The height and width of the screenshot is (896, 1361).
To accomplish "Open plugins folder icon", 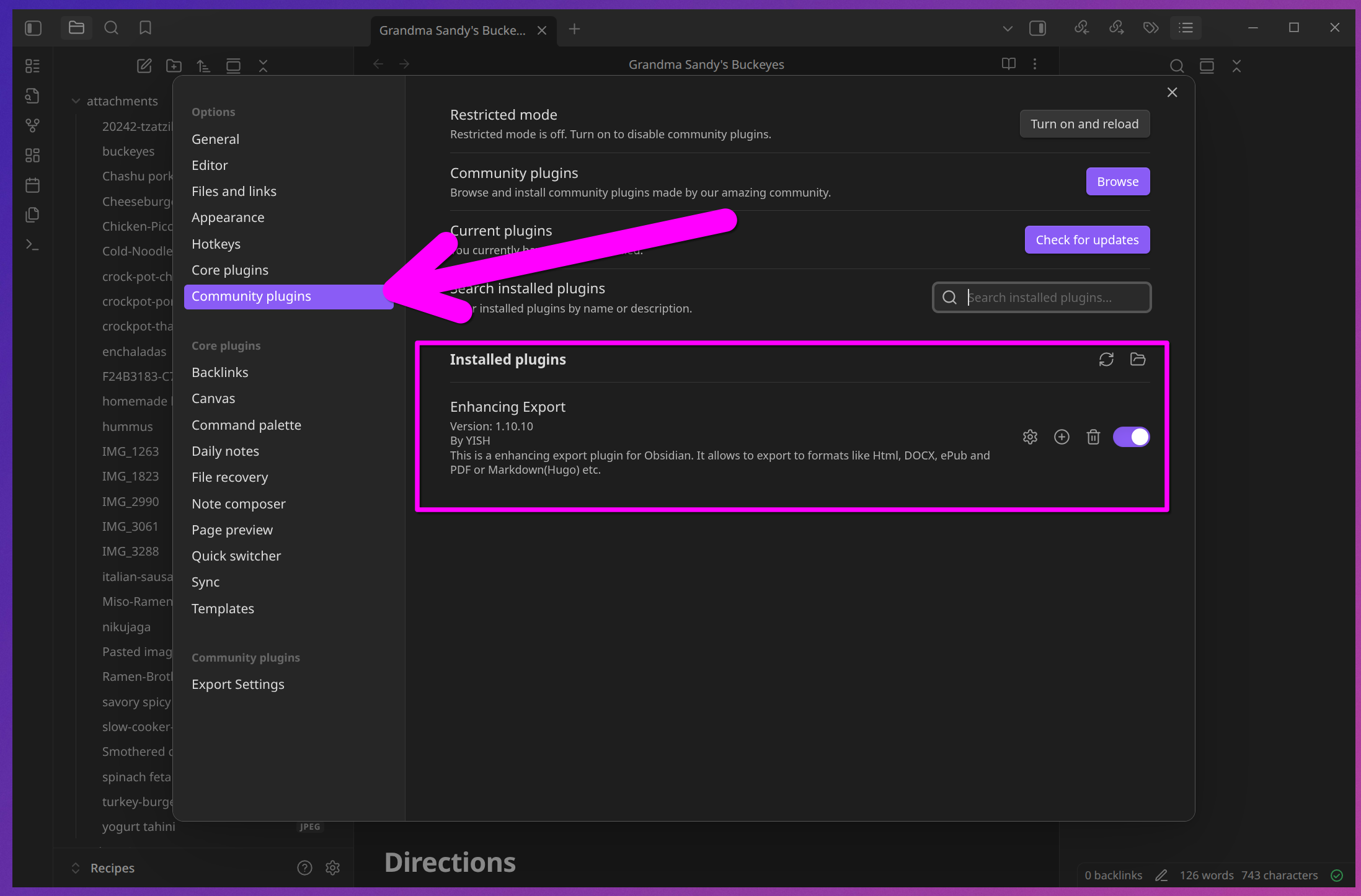I will pyautogui.click(x=1138, y=360).
